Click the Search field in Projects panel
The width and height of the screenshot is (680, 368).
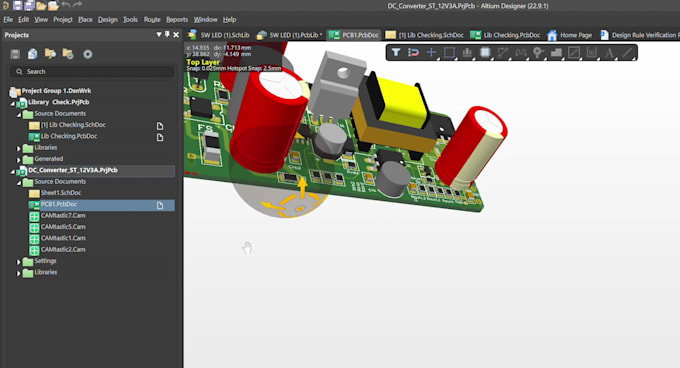(92, 72)
